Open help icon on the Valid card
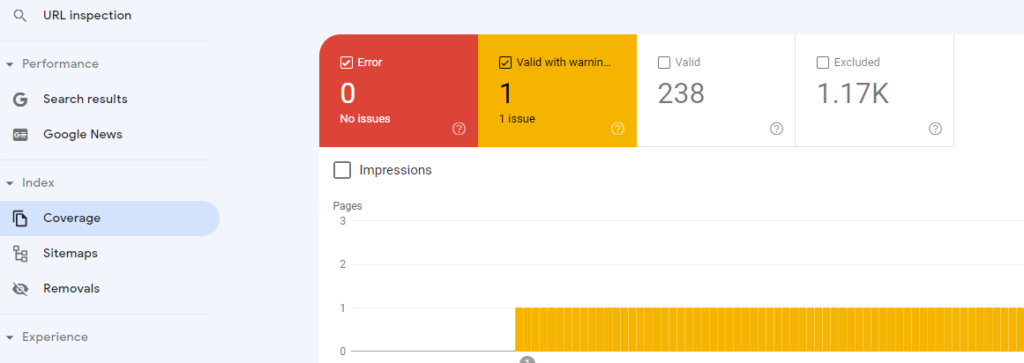This screenshot has height=363, width=1024. (776, 129)
